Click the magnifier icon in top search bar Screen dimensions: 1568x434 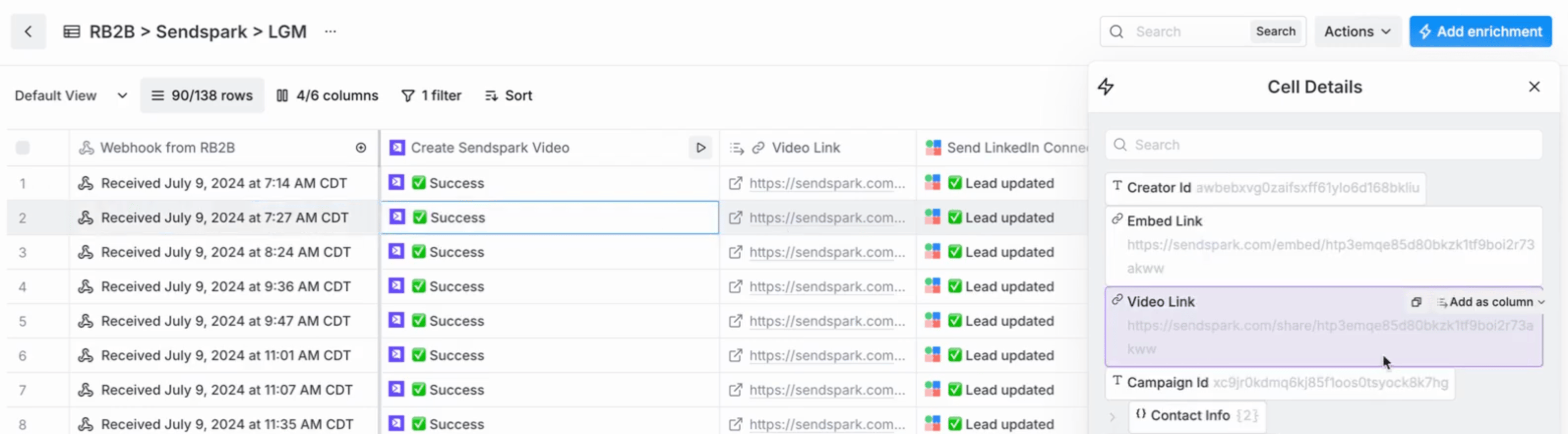tap(1116, 31)
